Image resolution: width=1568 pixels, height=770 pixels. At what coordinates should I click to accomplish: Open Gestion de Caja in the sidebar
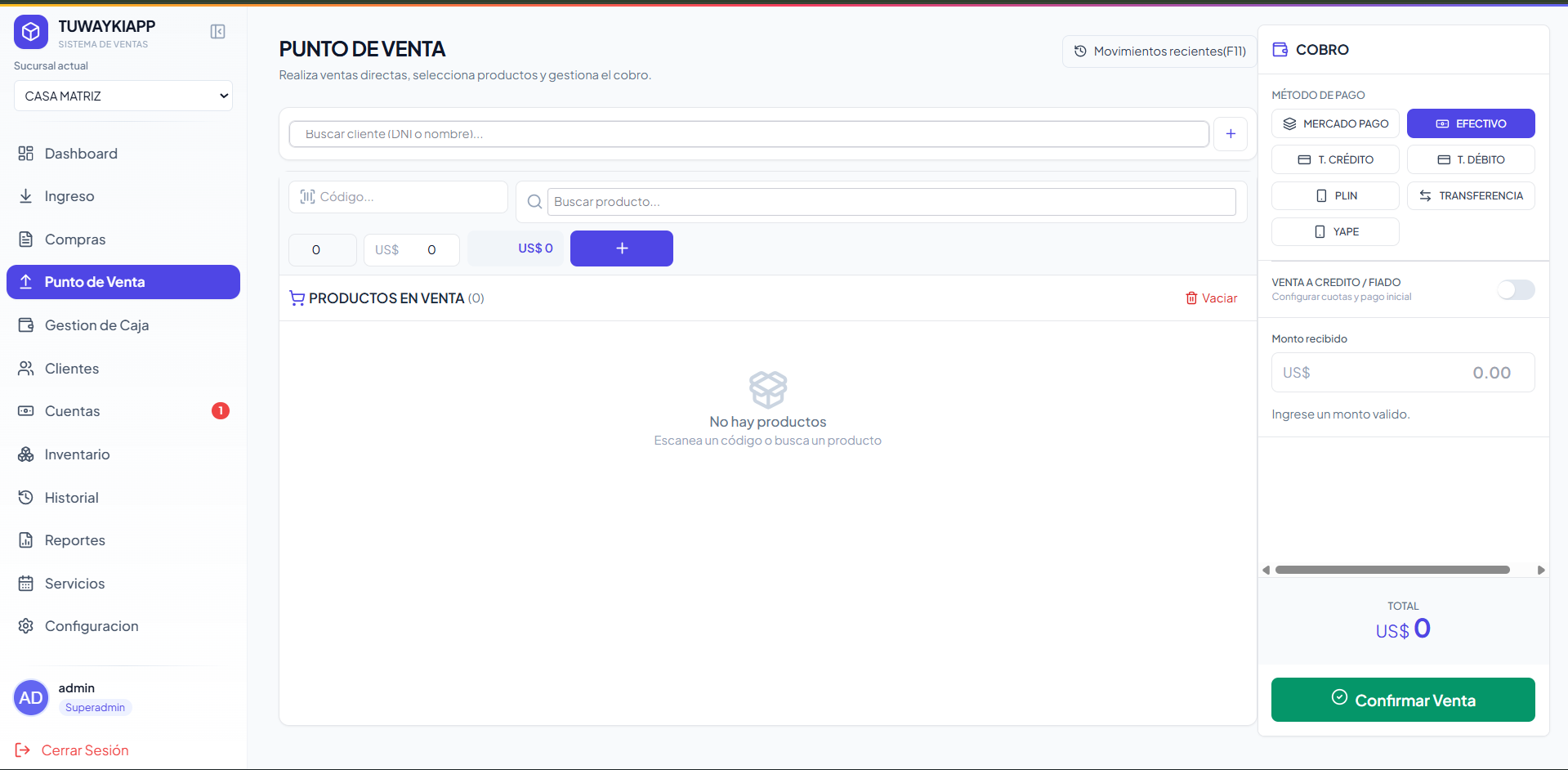pos(96,325)
